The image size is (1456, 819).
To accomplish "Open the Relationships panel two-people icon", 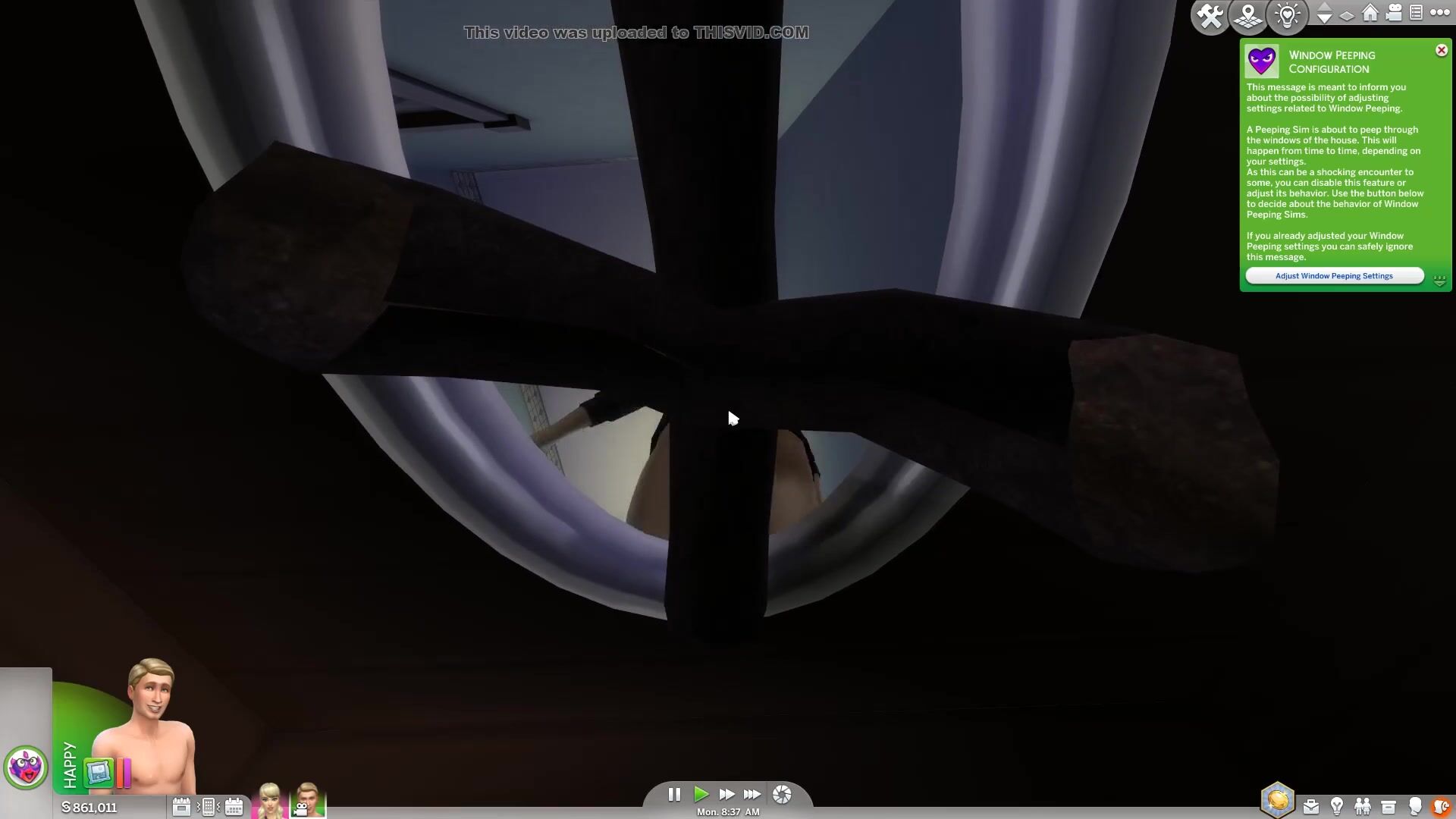I will 1363,806.
